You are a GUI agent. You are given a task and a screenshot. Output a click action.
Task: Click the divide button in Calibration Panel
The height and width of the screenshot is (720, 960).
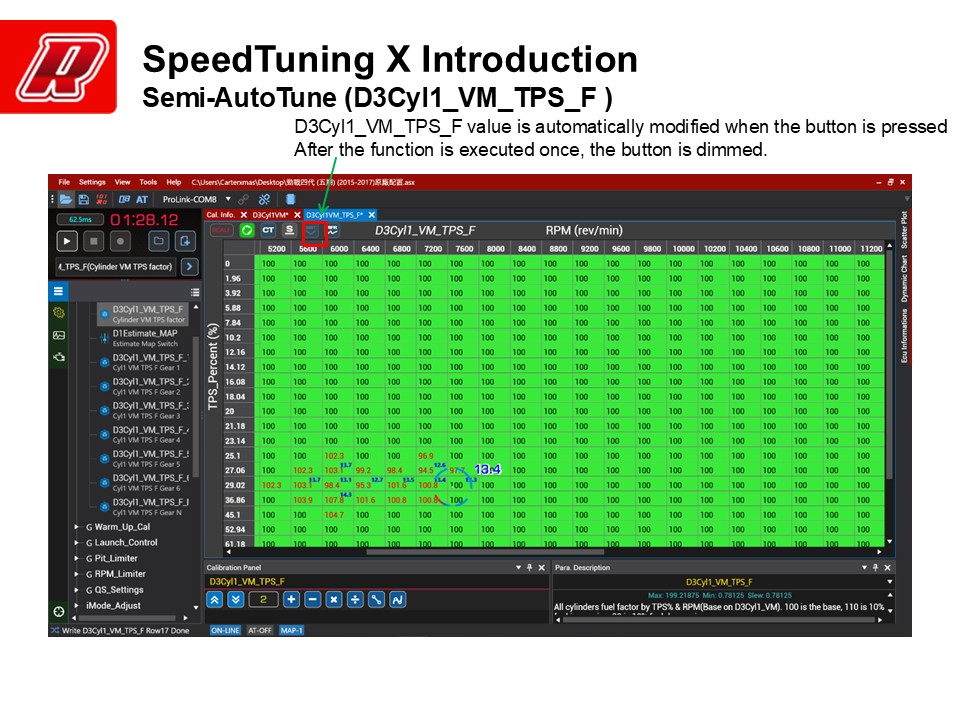pos(355,599)
